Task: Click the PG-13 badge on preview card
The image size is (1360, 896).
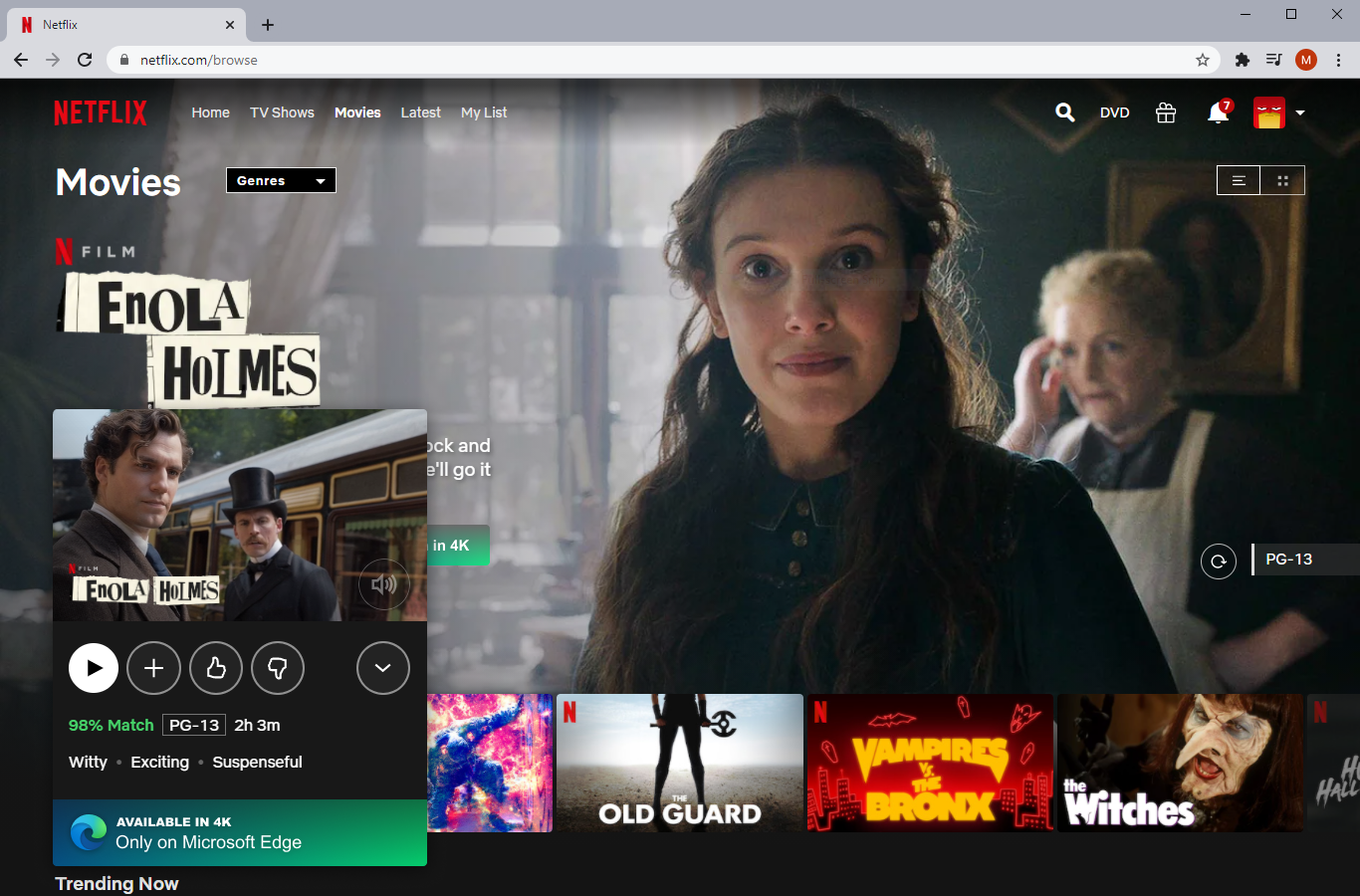Action: [194, 725]
